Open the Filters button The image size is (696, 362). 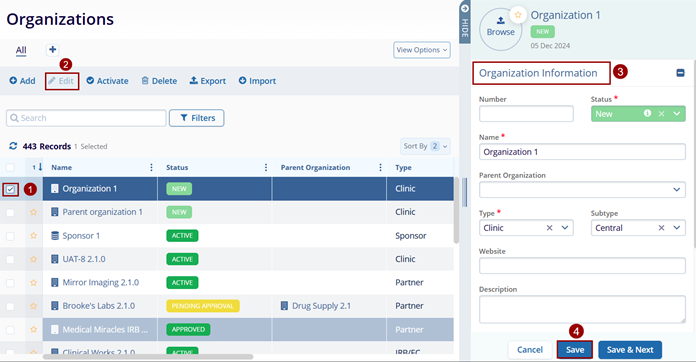pyautogui.click(x=197, y=118)
